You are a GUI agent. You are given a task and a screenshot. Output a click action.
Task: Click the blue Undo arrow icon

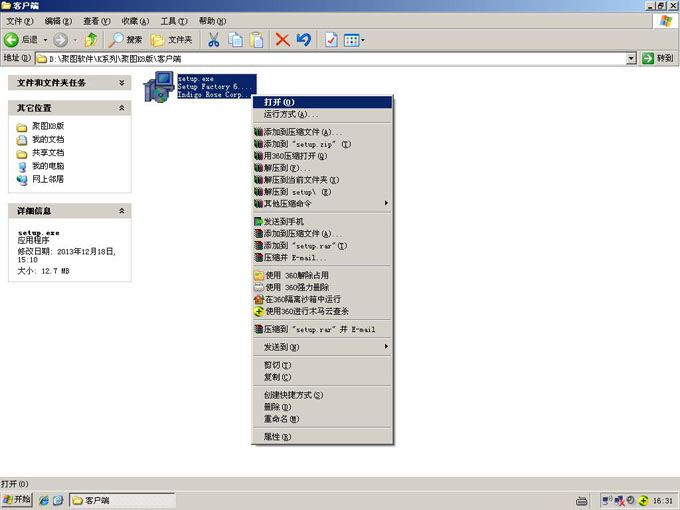pyautogui.click(x=304, y=40)
